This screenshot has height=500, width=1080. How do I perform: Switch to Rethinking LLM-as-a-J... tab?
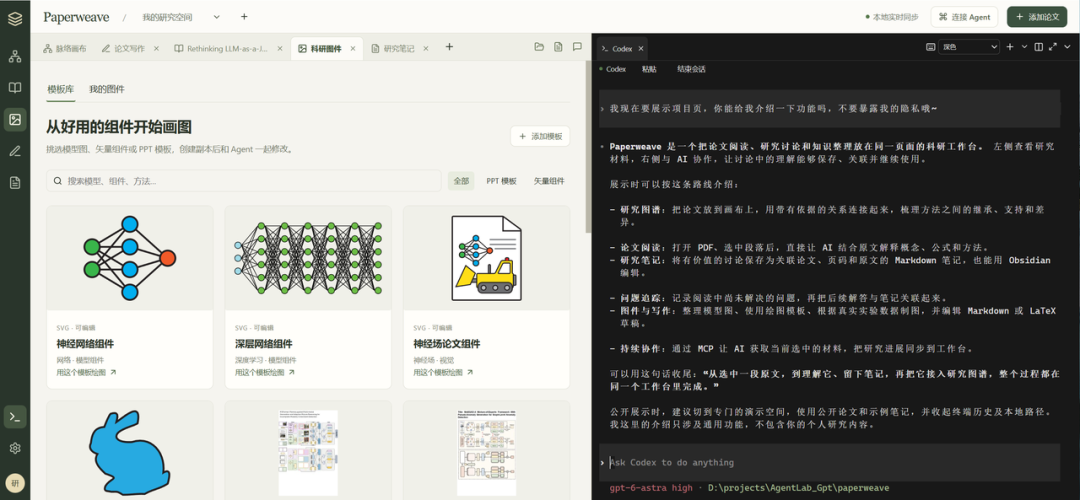(x=221, y=49)
